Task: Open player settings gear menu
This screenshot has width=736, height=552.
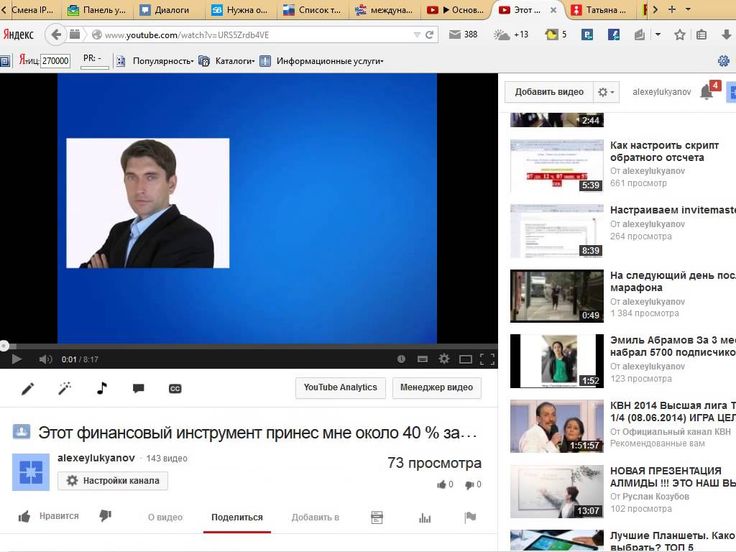Action: [x=444, y=359]
